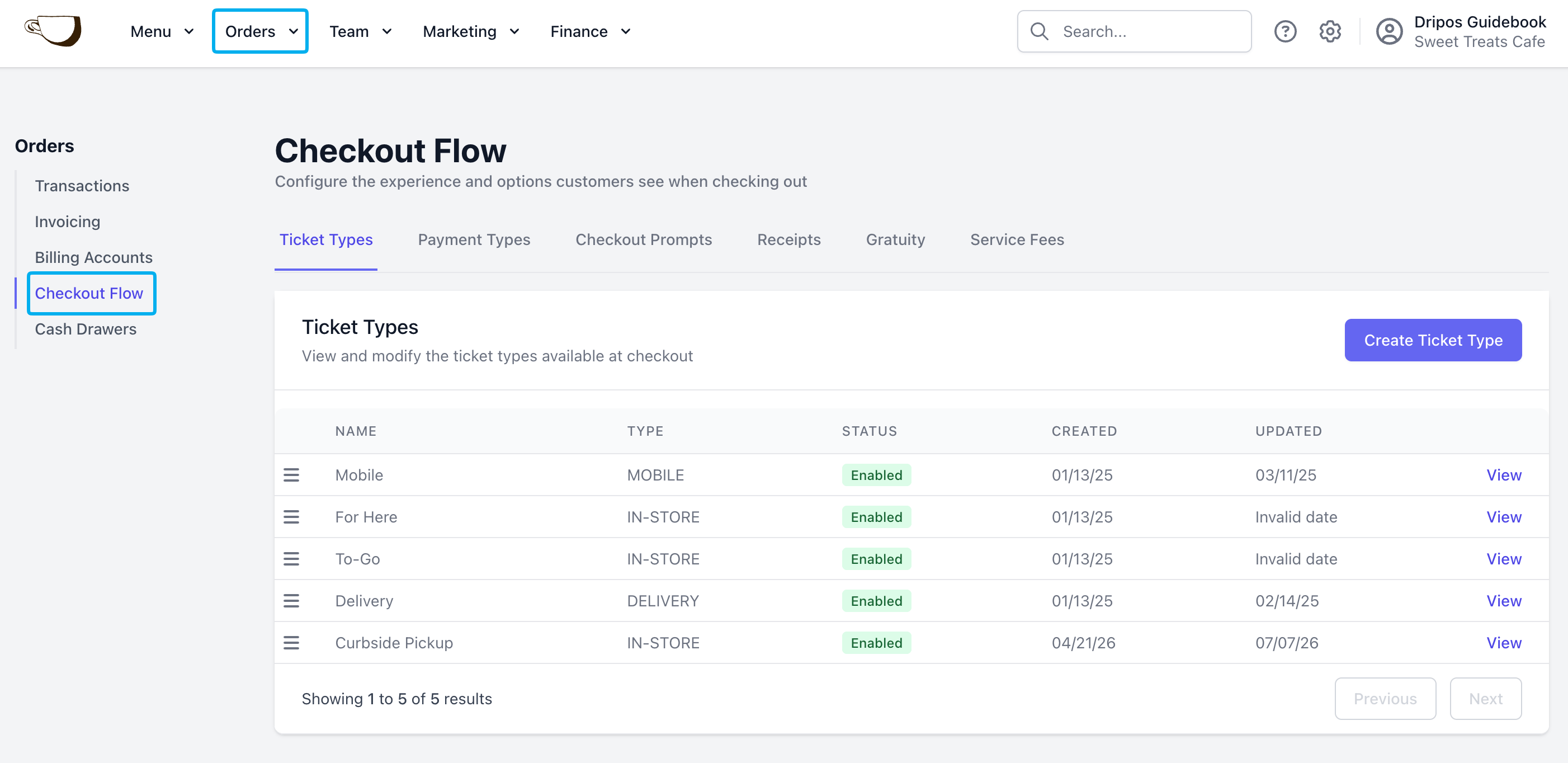Grab the reorder handle for Mobile row
This screenshot has width=1568, height=763.
click(291, 475)
